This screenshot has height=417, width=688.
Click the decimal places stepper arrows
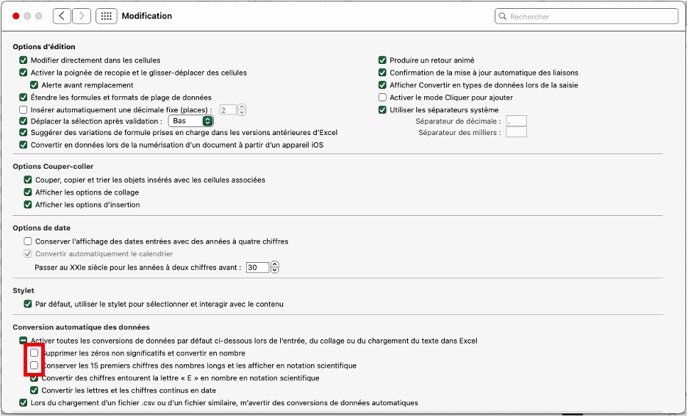(x=242, y=110)
